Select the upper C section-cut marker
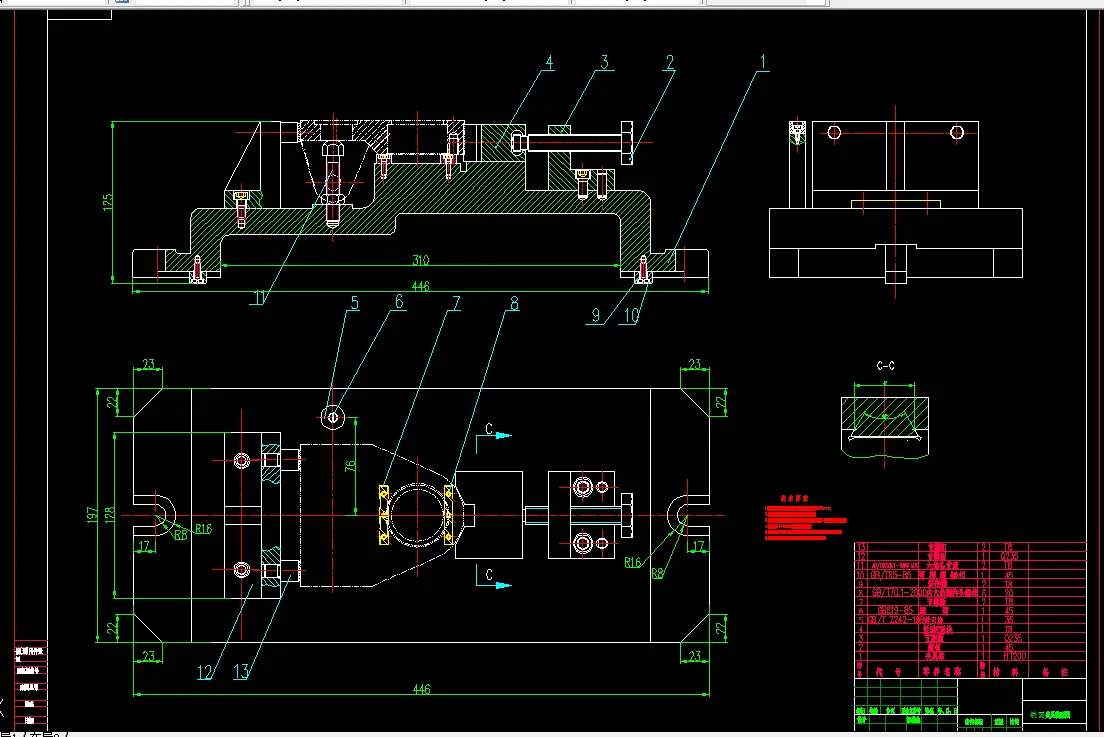 point(489,429)
